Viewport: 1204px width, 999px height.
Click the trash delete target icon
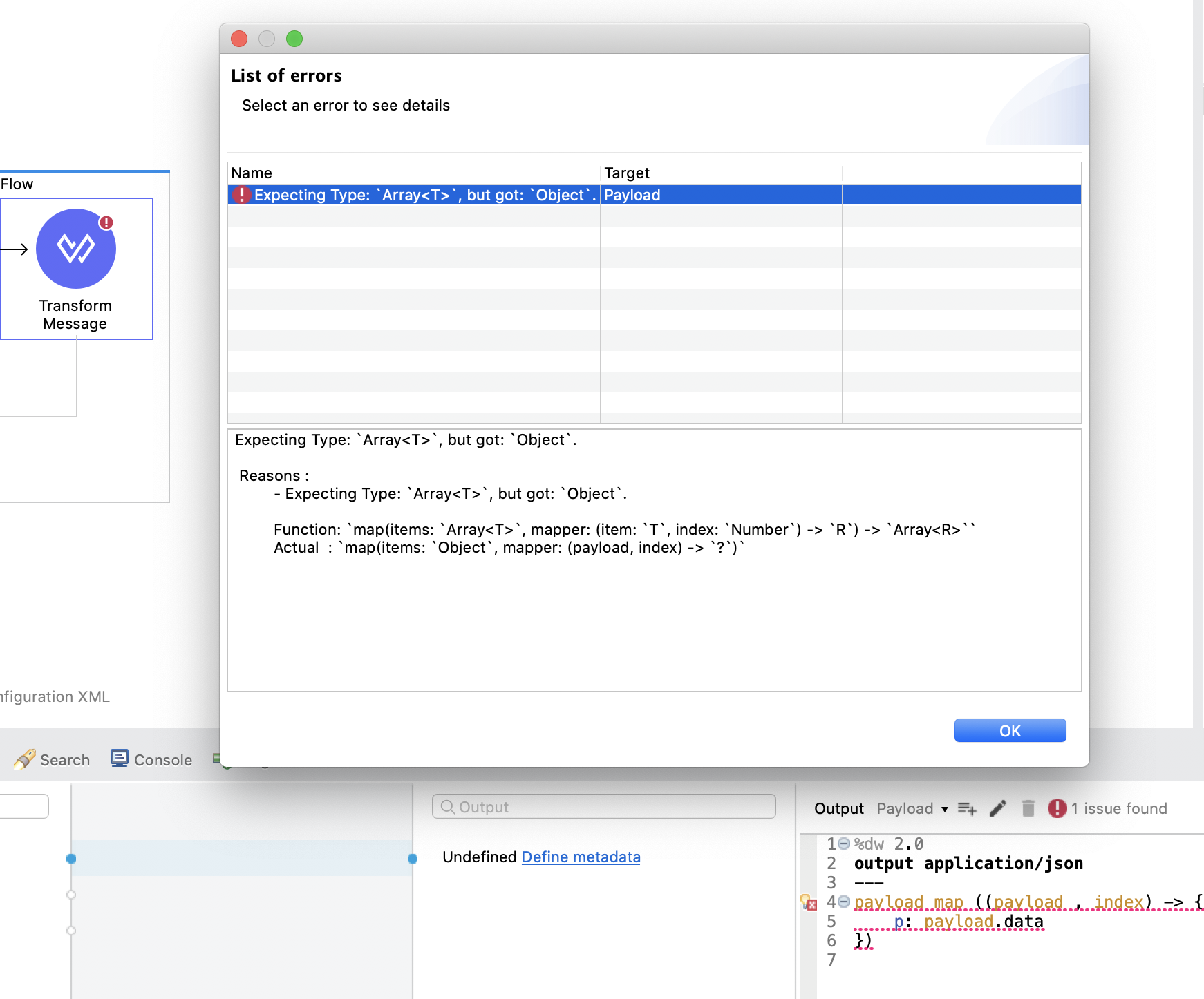[1028, 808]
